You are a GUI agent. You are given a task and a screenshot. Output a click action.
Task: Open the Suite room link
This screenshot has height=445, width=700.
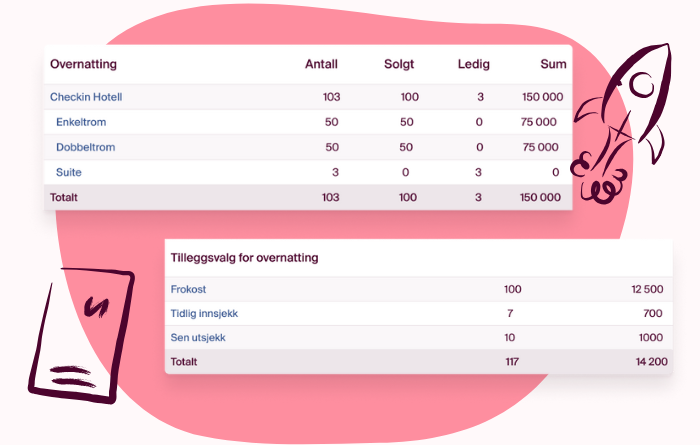coord(69,172)
